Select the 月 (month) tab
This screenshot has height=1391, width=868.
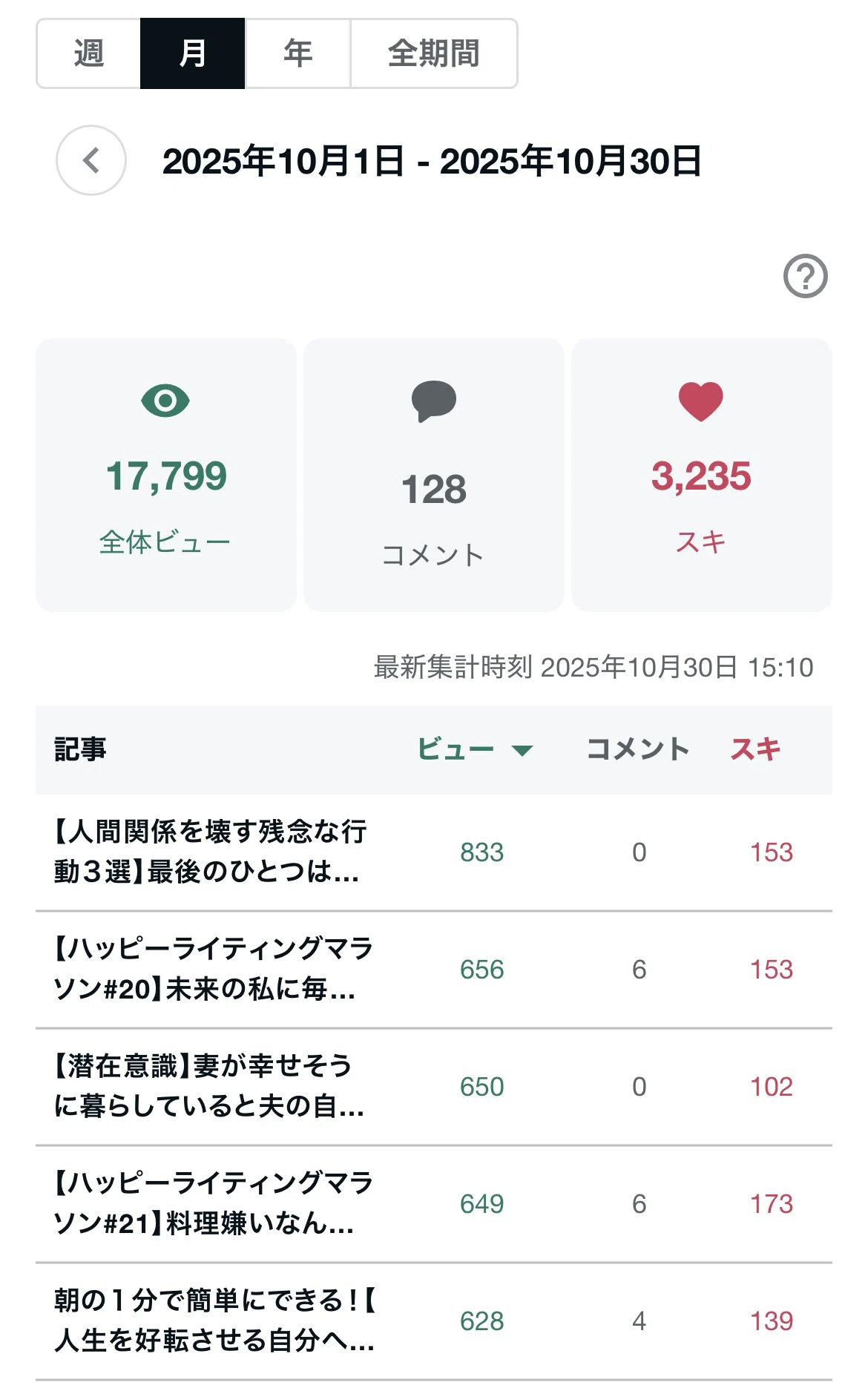[193, 53]
